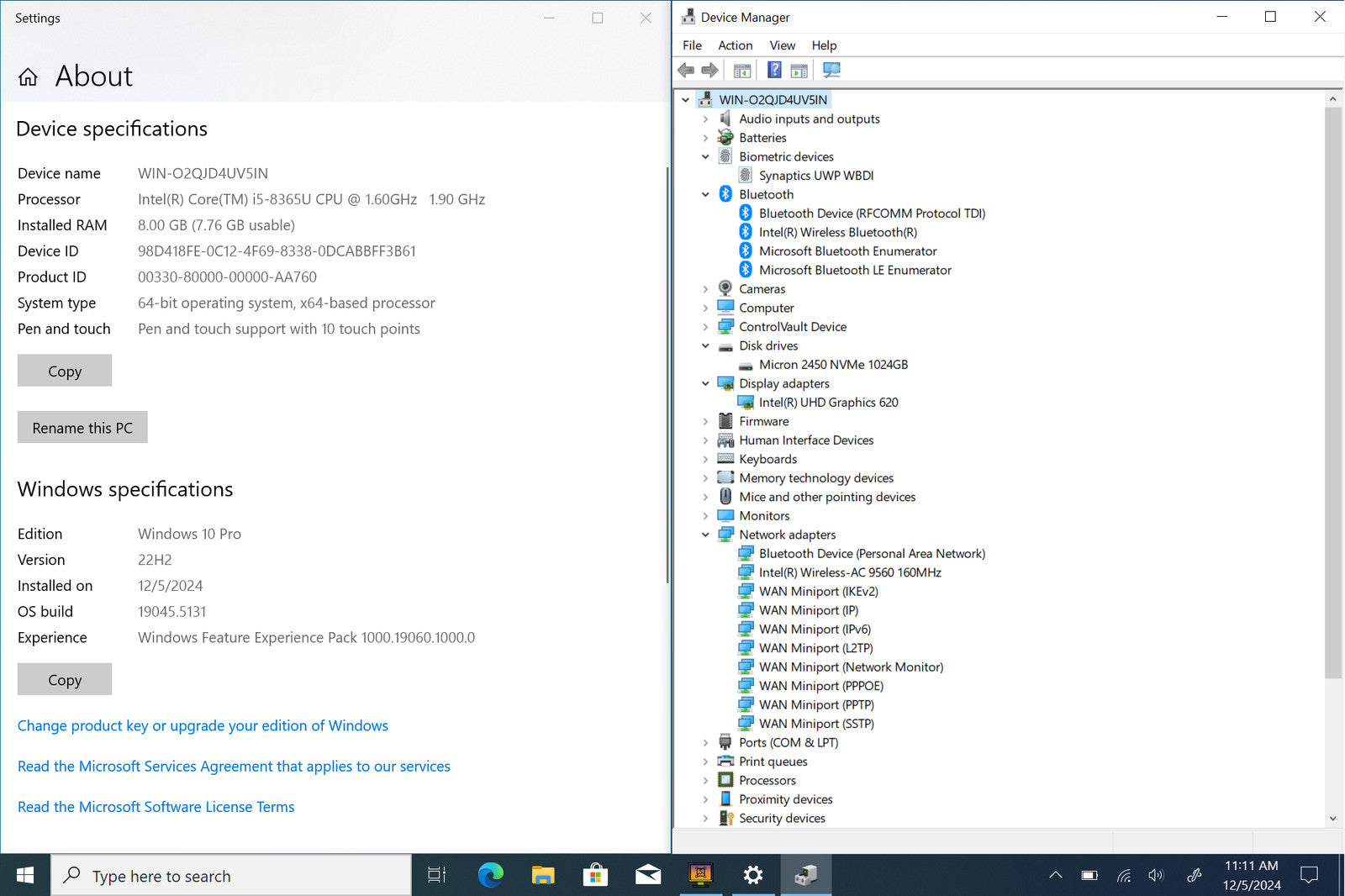
Task: Open Help via the blue question-mark toolbar icon
Action: click(774, 71)
